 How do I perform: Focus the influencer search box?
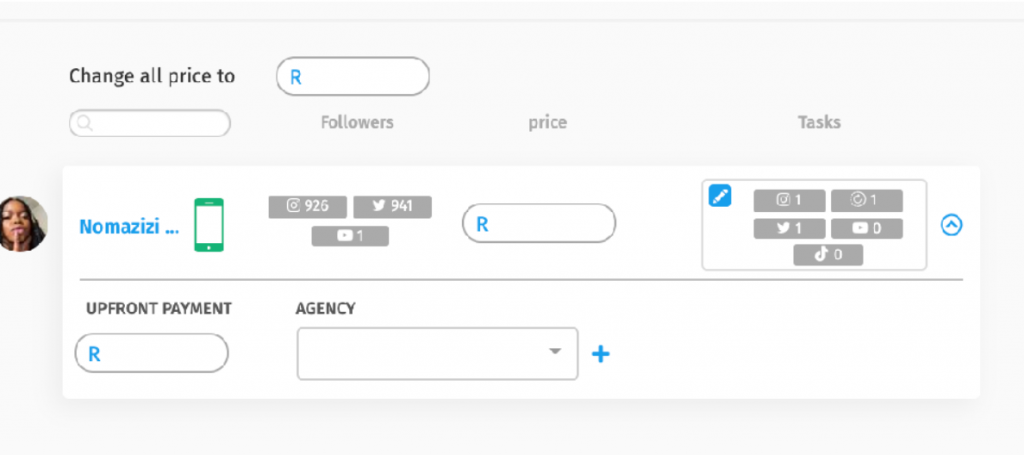click(x=150, y=123)
